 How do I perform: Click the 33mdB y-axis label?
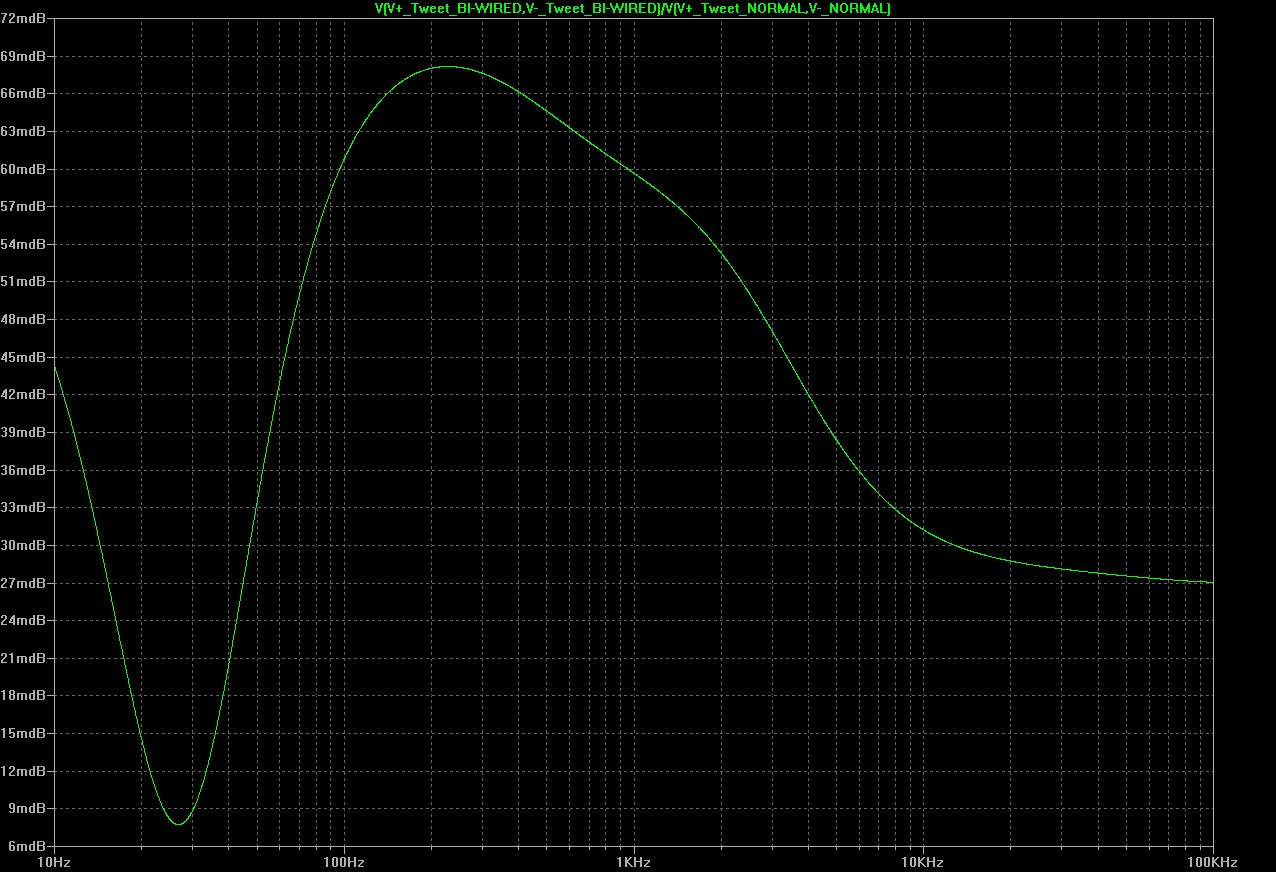click(x=24, y=507)
